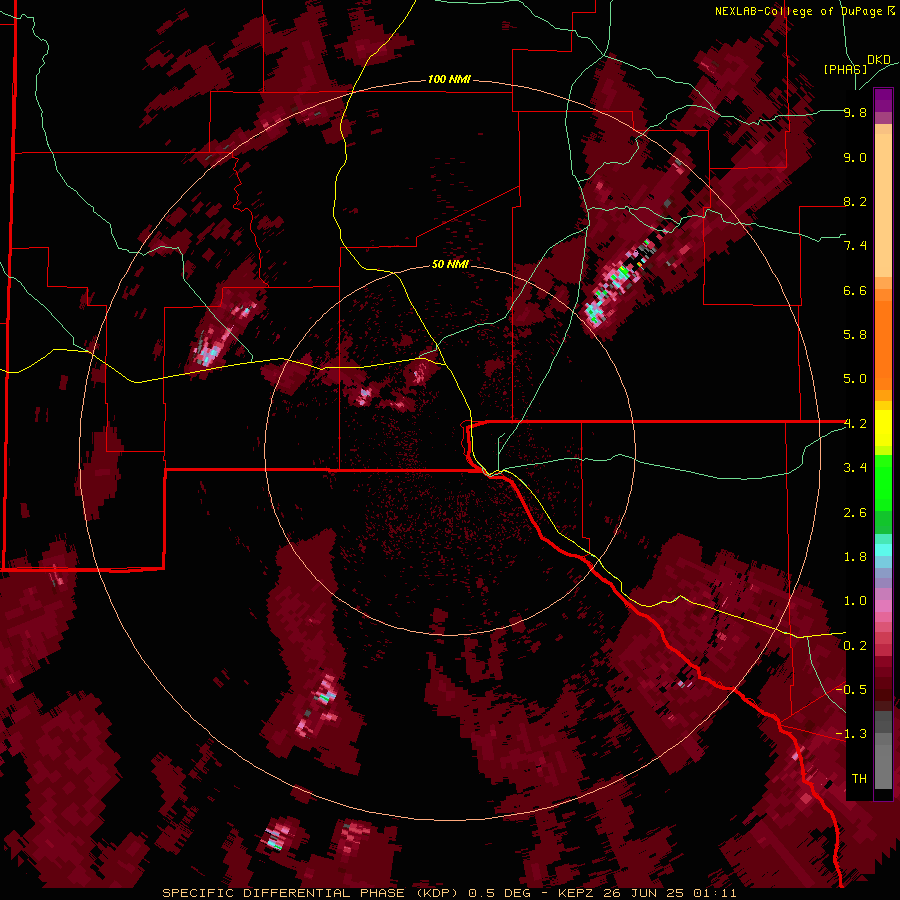
Task: Click the yellow segment of the color bar
Action: [x=883, y=428]
